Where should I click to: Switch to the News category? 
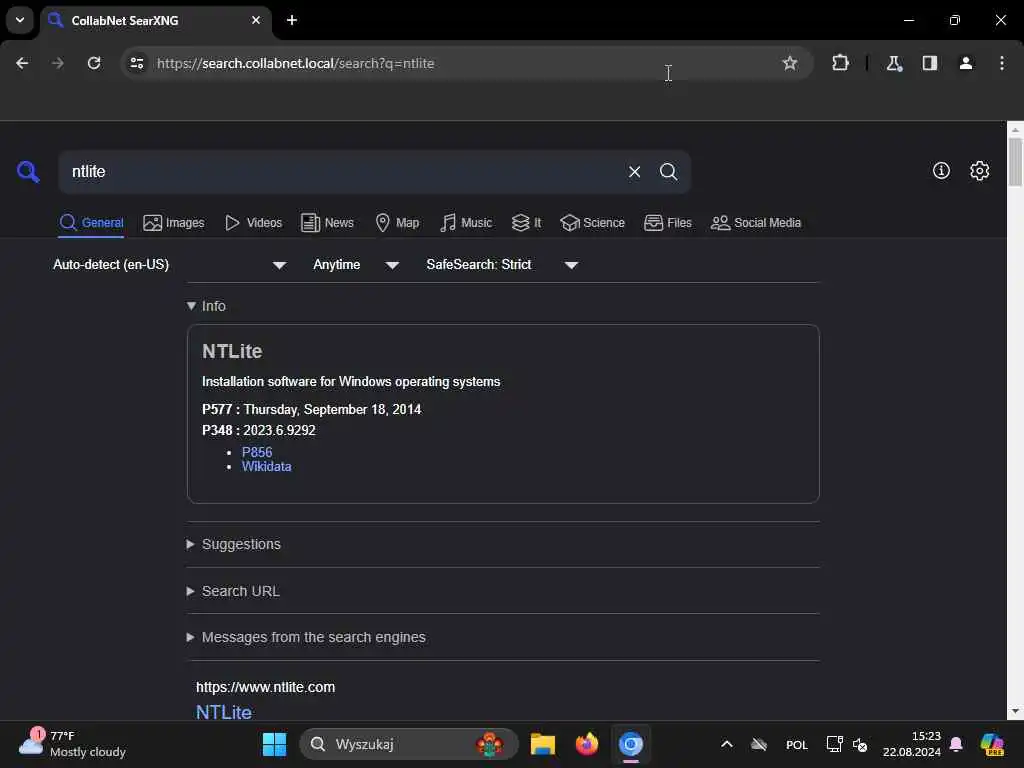click(327, 223)
